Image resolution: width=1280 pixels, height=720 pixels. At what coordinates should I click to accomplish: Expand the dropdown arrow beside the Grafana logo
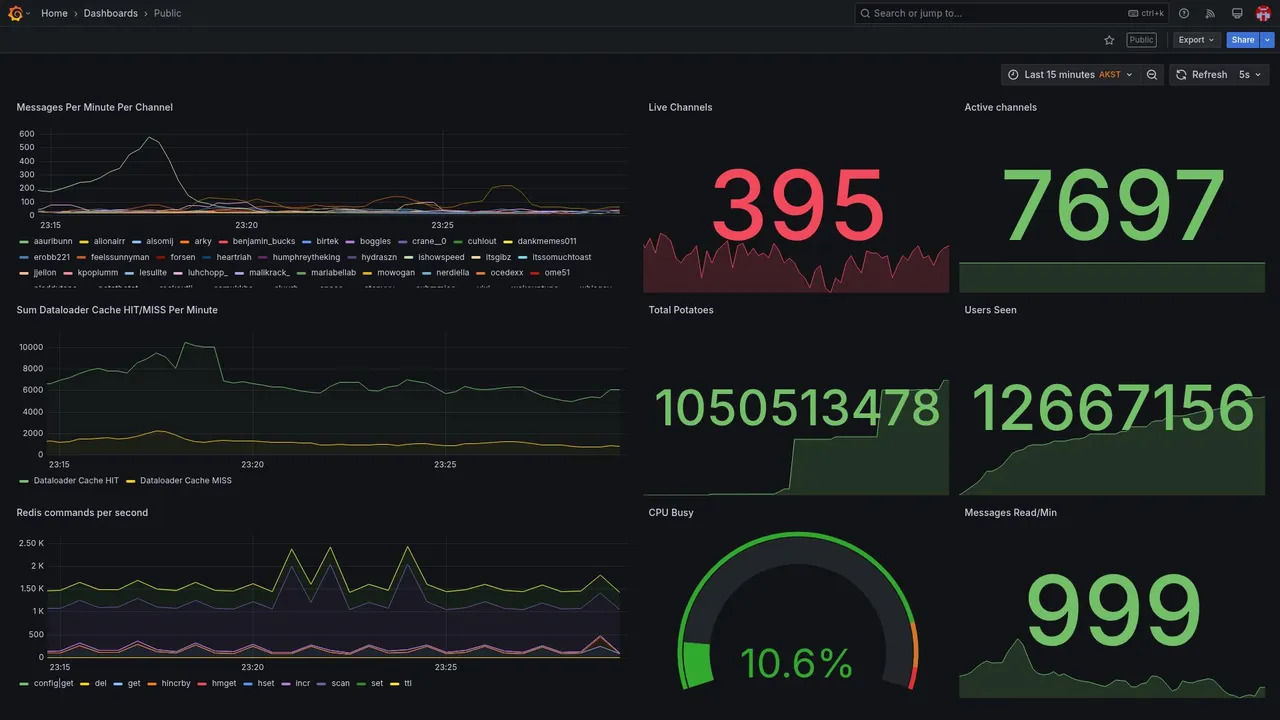[x=28, y=14]
